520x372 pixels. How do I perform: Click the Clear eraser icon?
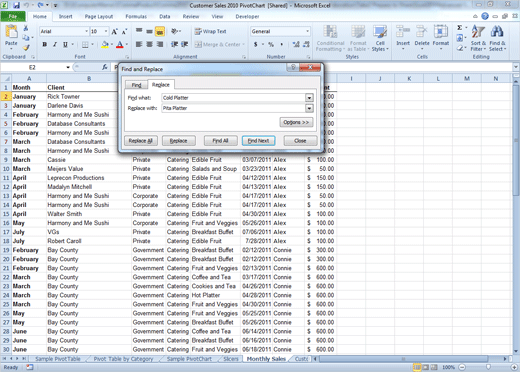pyautogui.click(x=460, y=48)
